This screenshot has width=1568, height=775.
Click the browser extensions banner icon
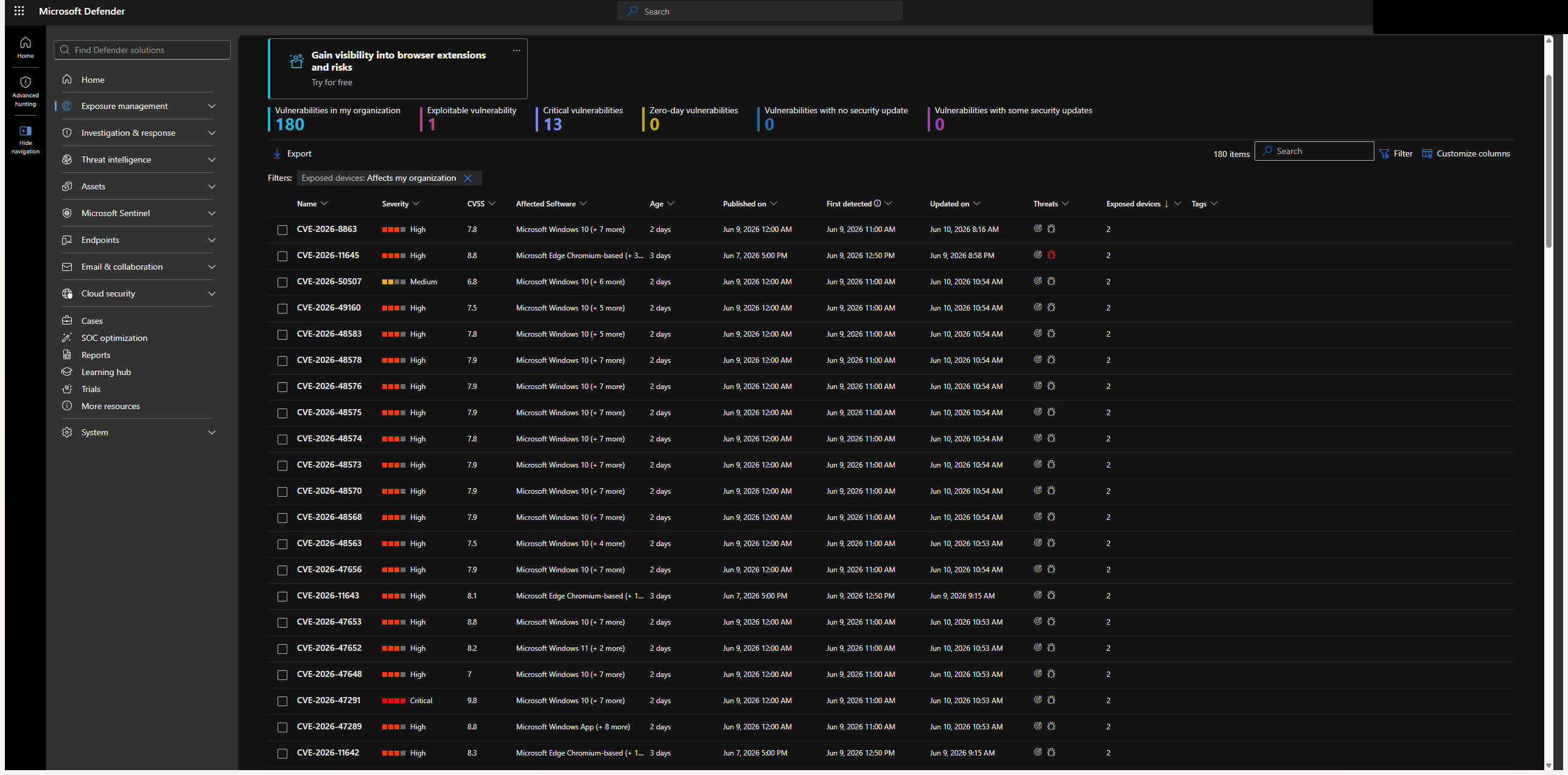coord(296,61)
